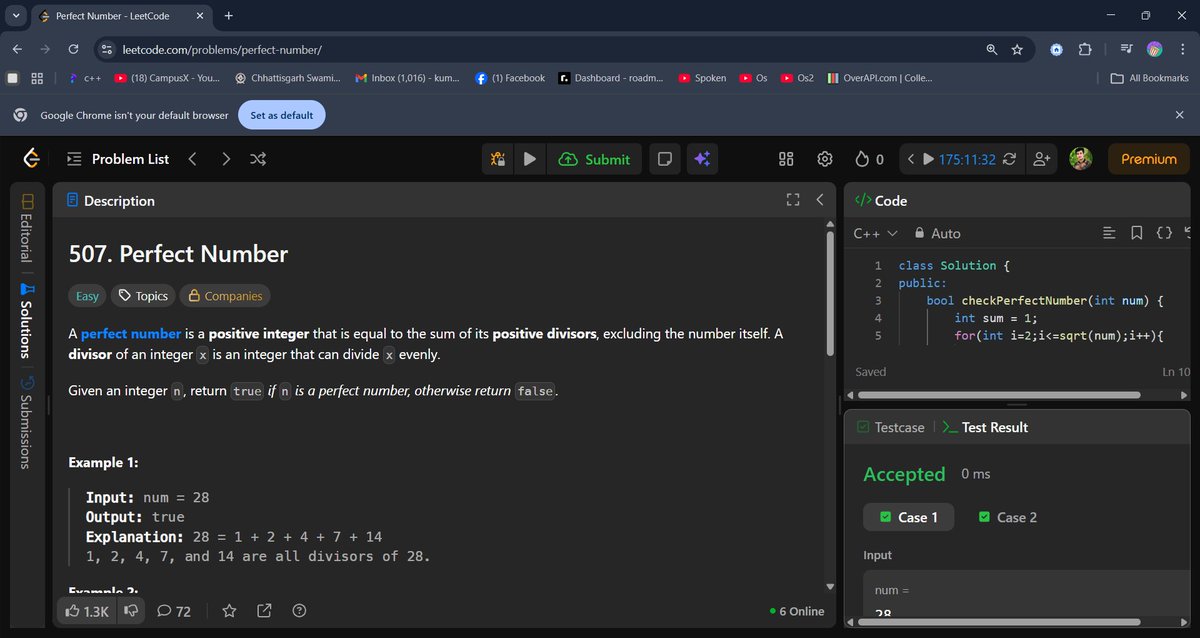1200x638 pixels.
Task: Open the Companies tag
Action: [x=225, y=296]
